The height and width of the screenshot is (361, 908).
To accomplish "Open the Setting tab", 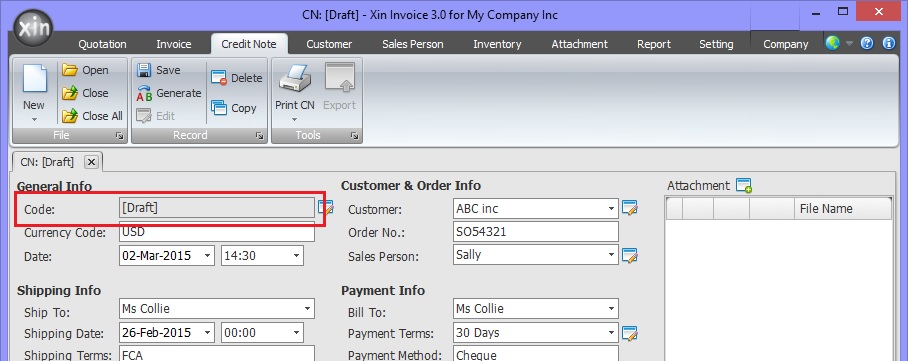I will pyautogui.click(x=716, y=44).
